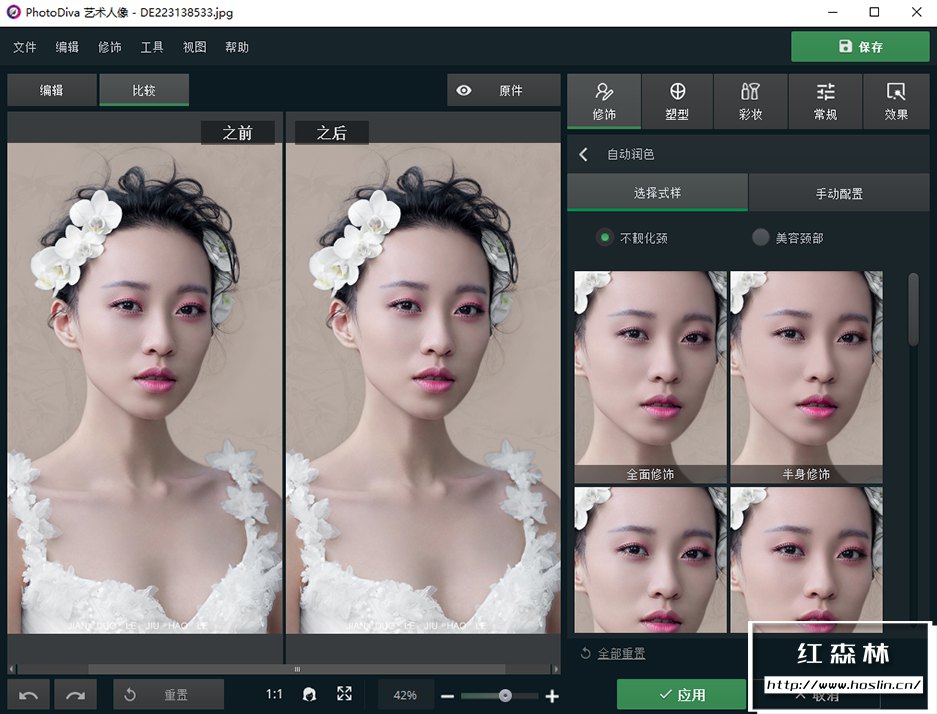Switch to the 彩妆 makeup panel
Viewport: 937px width, 714px height.
click(x=750, y=101)
